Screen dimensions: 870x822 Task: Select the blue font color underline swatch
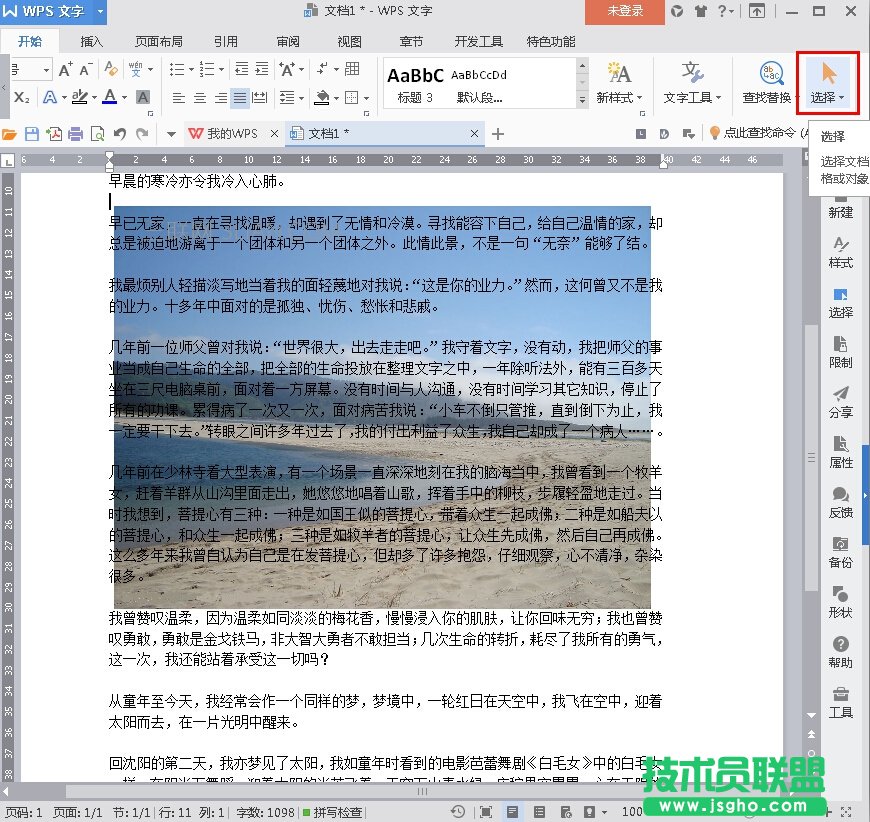108,98
